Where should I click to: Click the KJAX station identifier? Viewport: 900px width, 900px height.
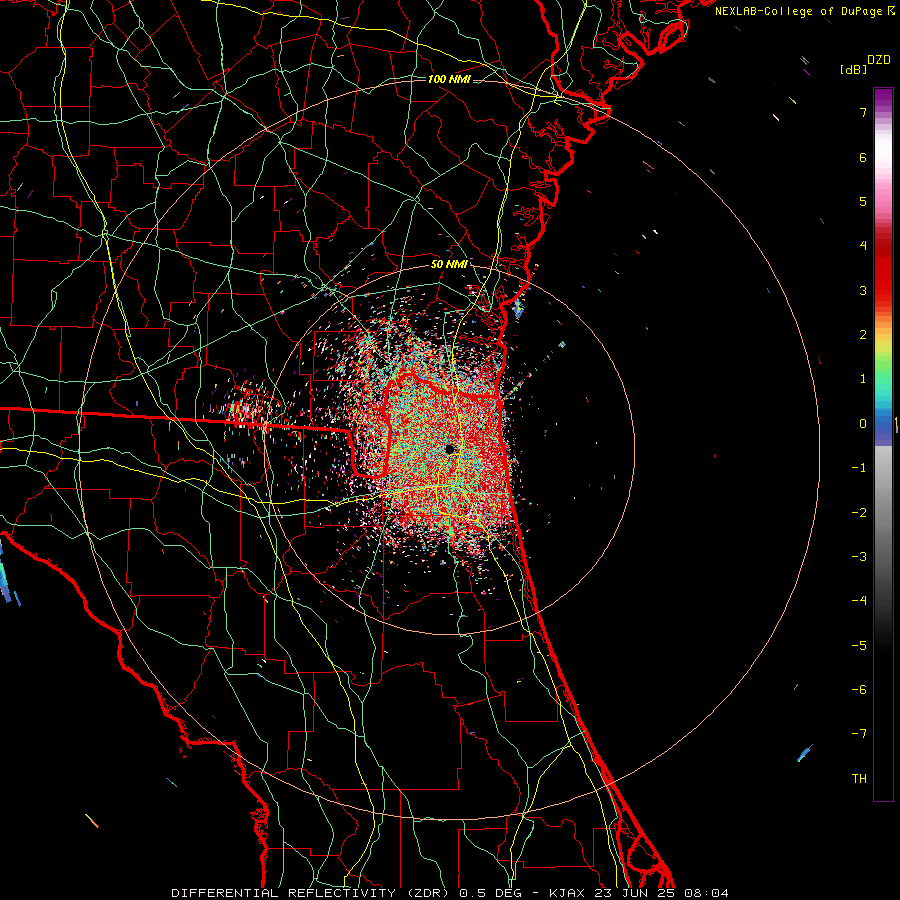pos(568,893)
